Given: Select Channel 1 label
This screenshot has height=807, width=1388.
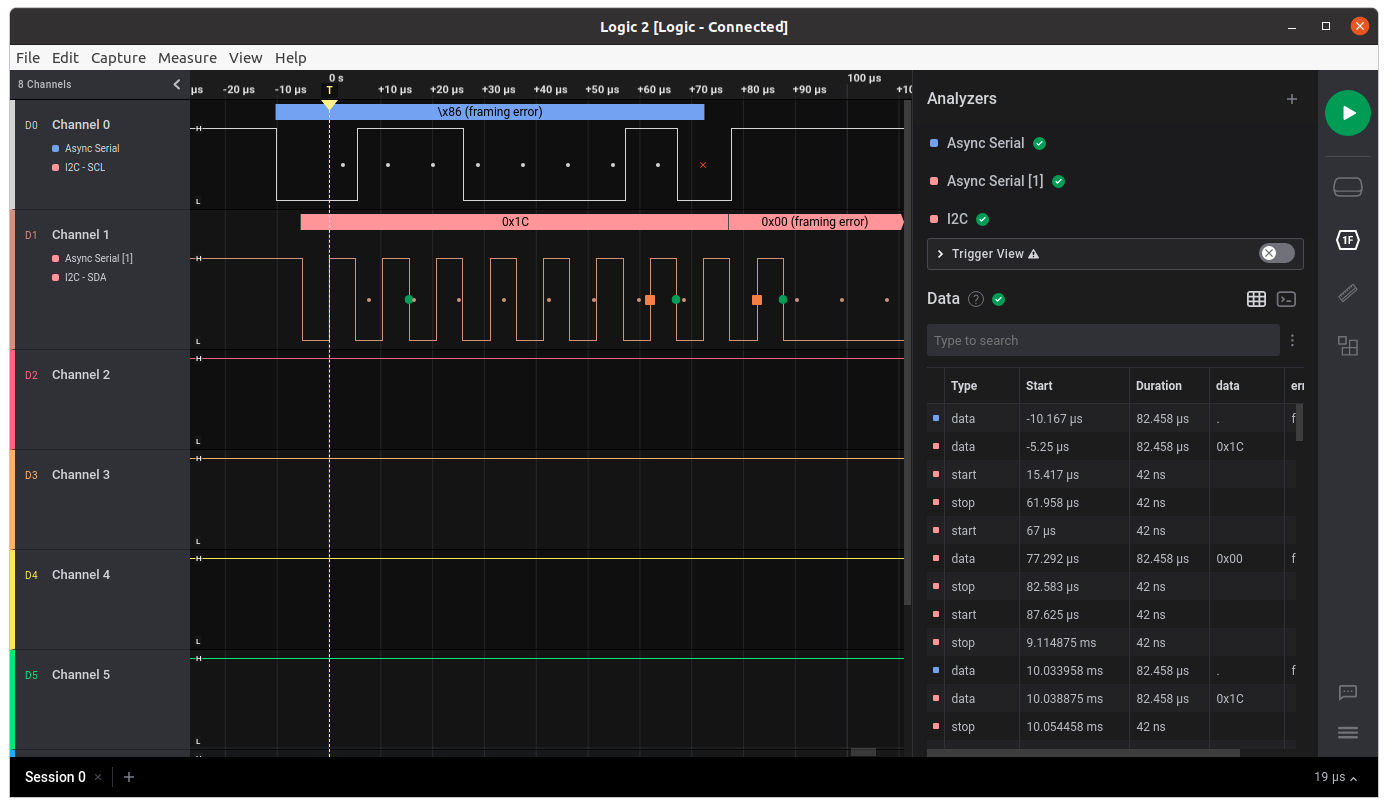Looking at the screenshot, I should 81,235.
